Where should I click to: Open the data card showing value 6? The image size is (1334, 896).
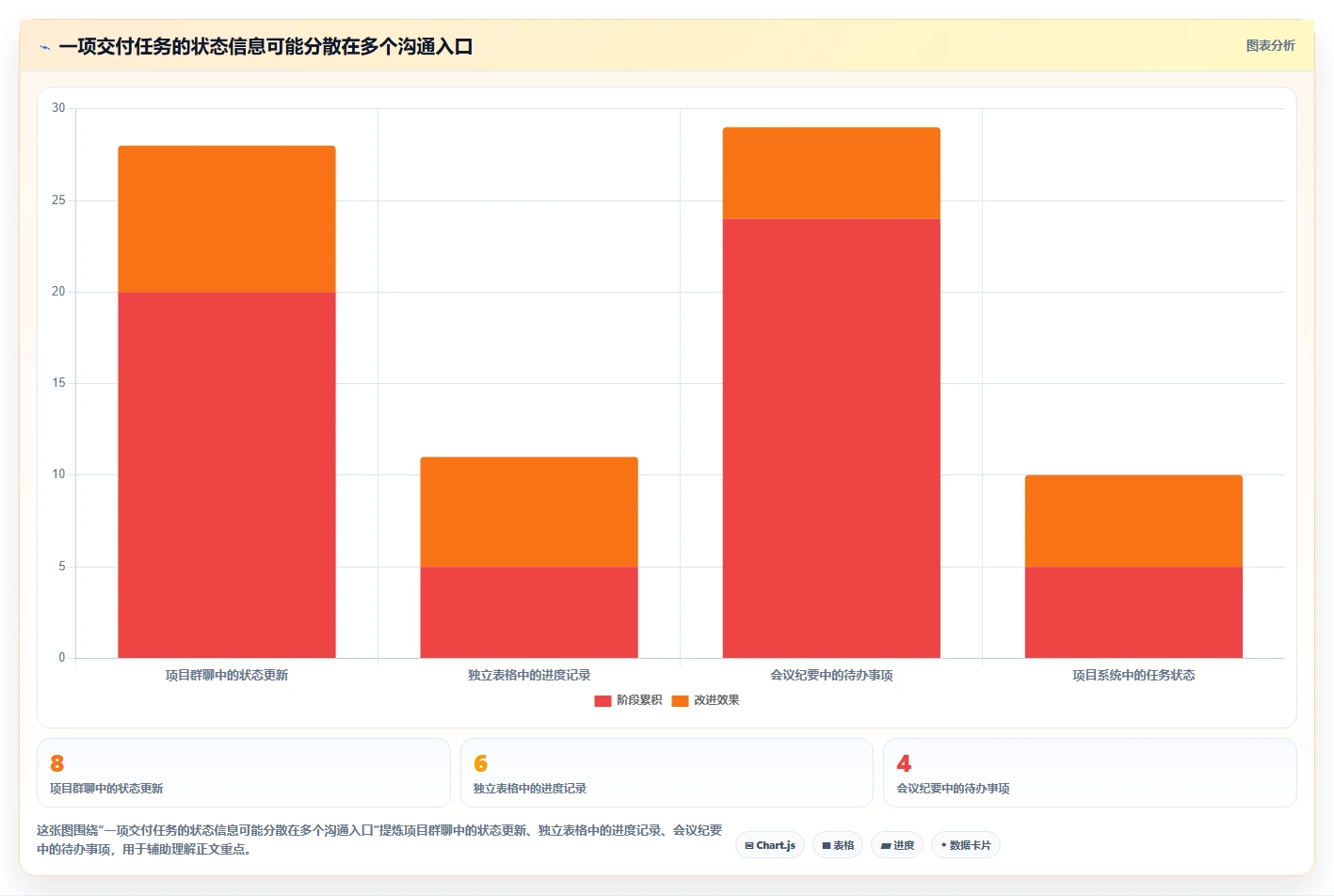667,773
